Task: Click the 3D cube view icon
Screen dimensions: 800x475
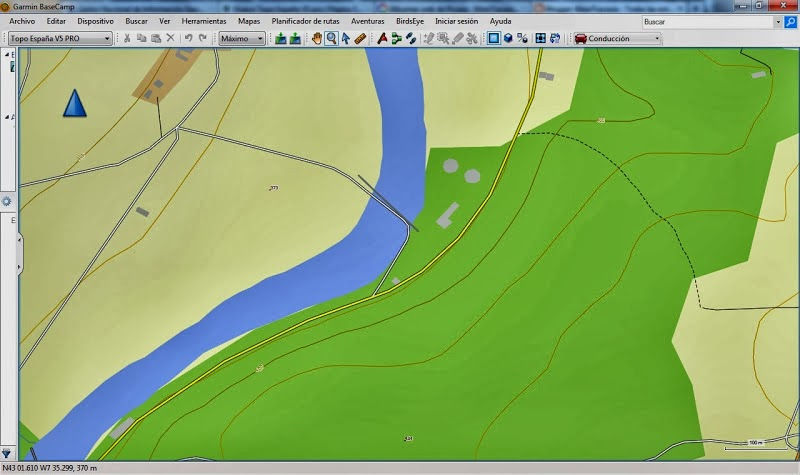Action: click(508, 38)
